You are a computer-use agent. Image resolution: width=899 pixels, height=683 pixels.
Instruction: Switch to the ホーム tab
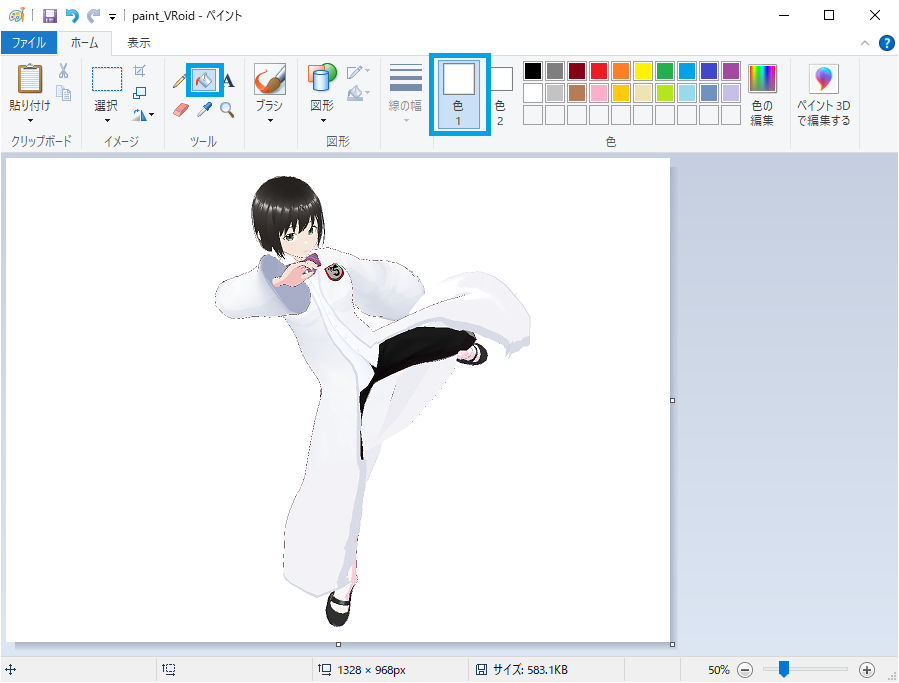(84, 43)
